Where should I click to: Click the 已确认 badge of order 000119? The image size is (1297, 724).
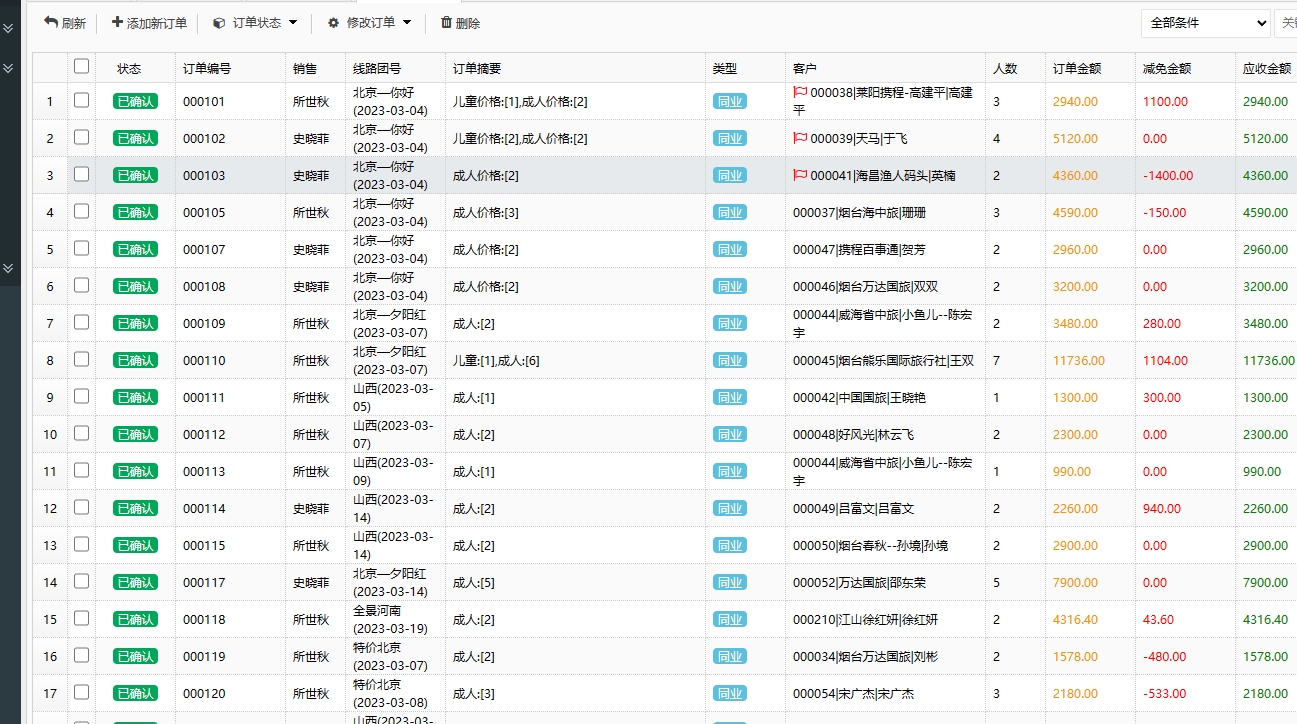[135, 656]
